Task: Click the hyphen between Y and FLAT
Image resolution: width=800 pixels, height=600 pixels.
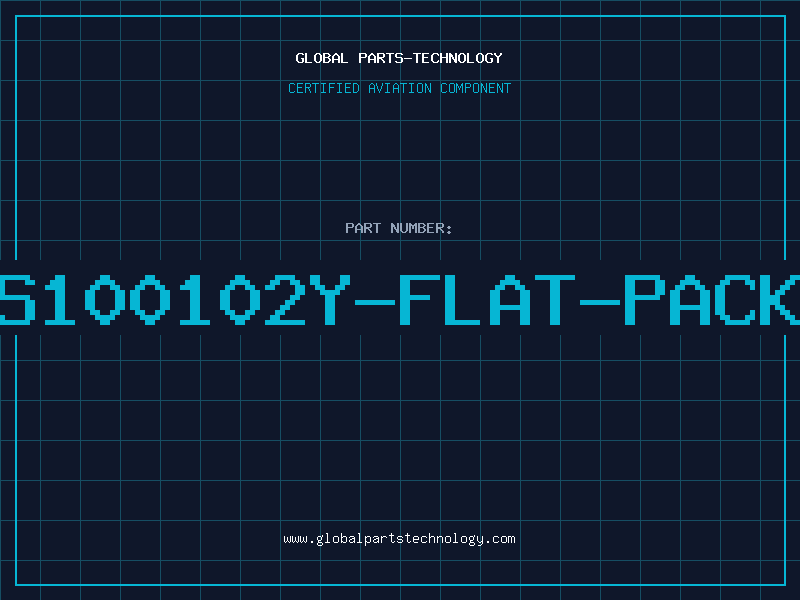Action: pos(374,302)
